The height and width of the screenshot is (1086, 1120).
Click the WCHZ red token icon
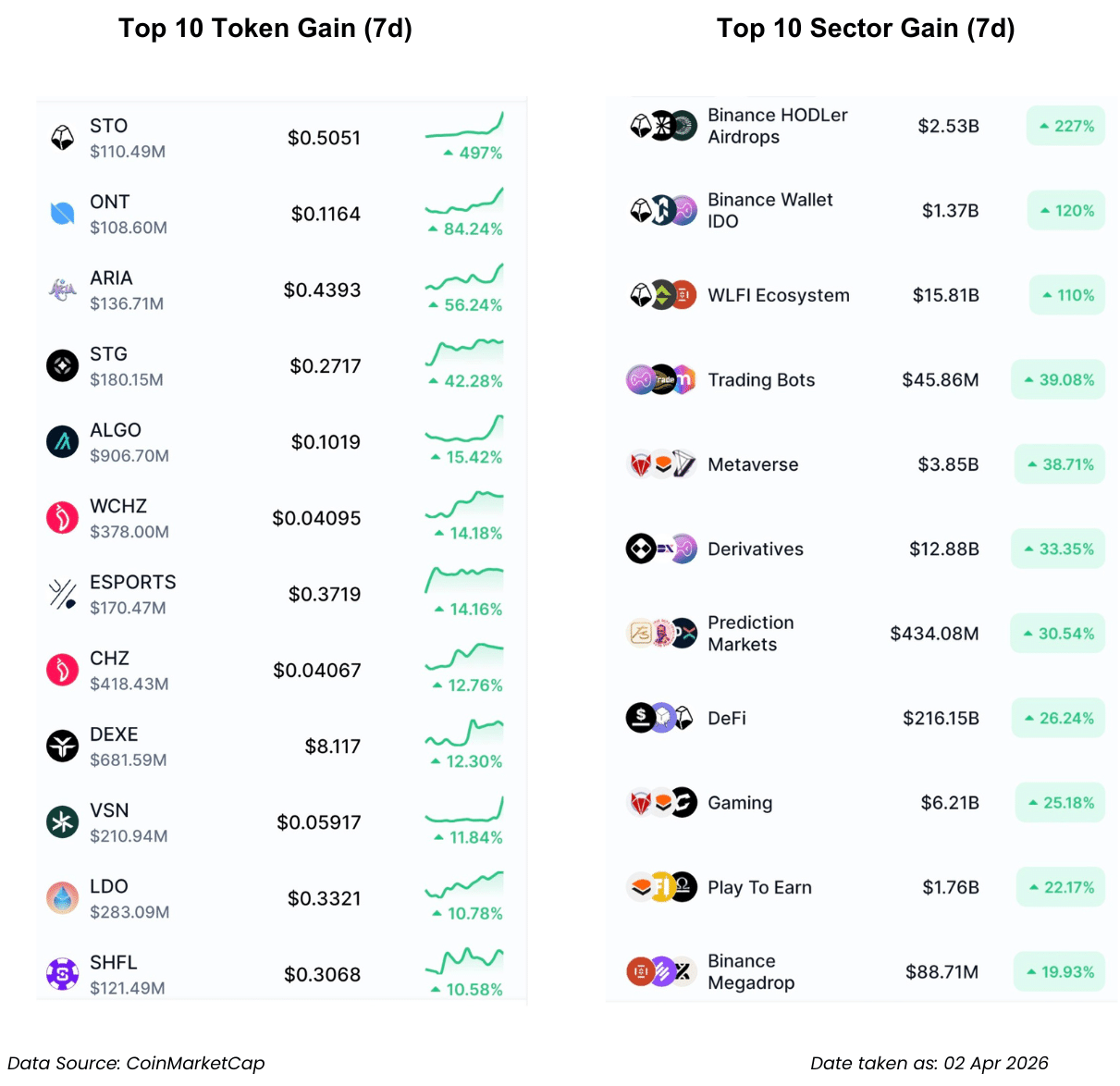pos(62,518)
